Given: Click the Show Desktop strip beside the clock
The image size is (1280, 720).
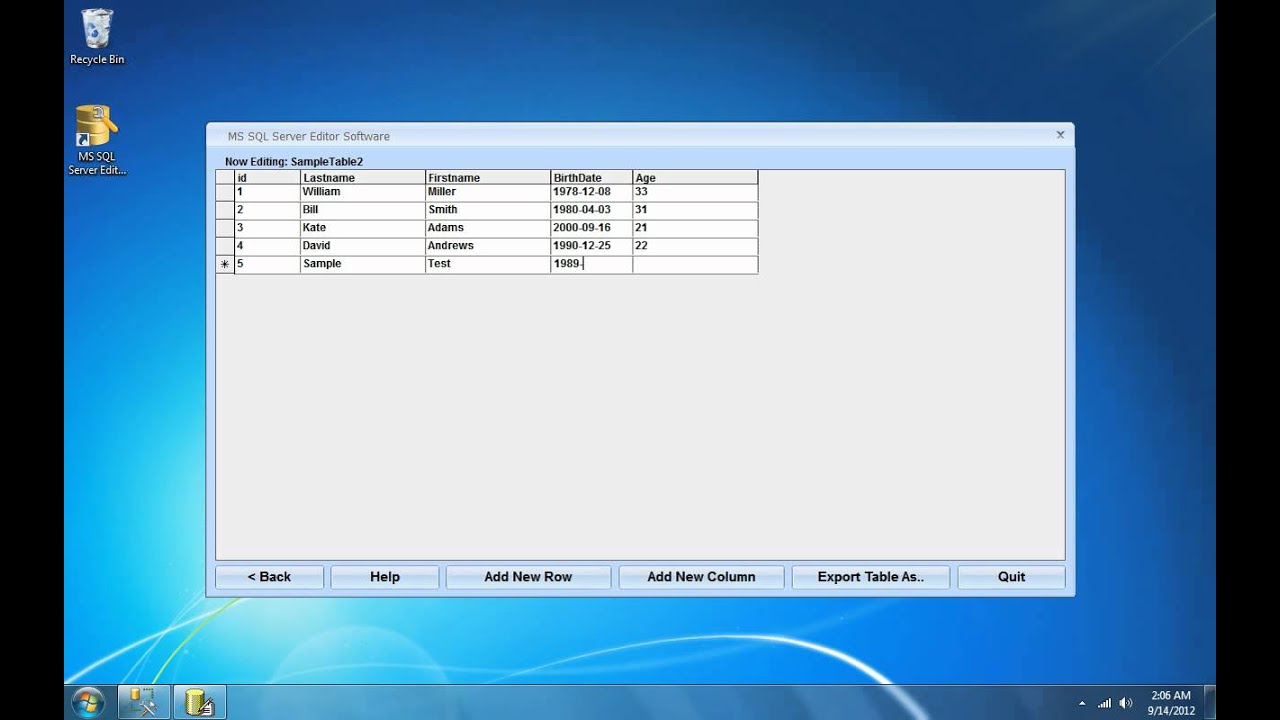Looking at the screenshot, I should click(x=1210, y=702).
